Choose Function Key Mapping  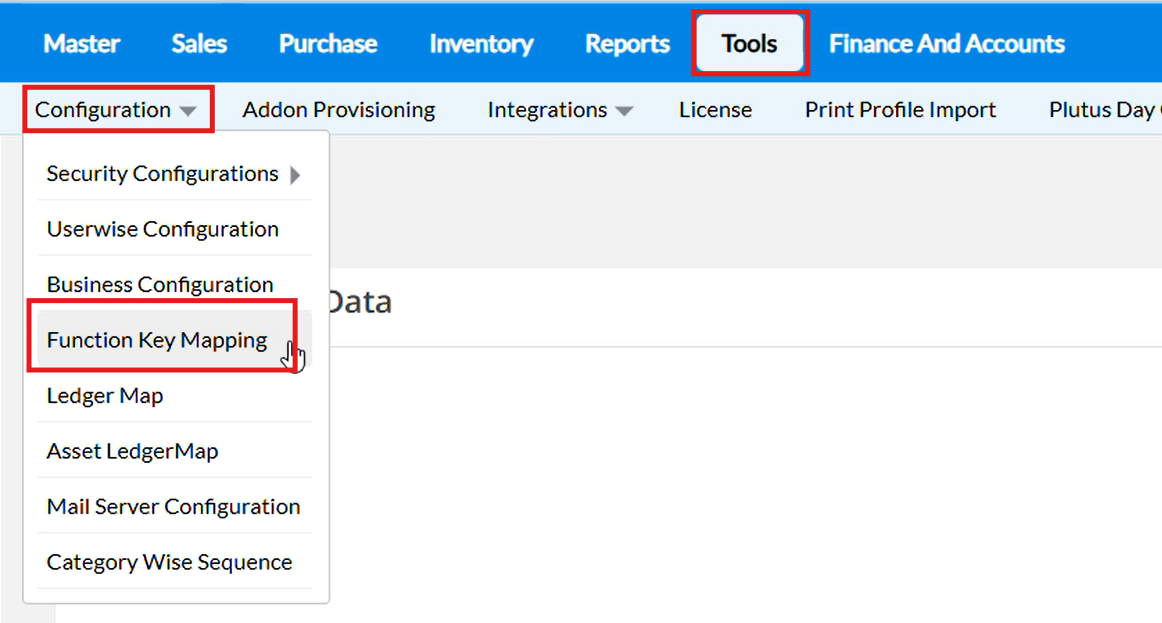tap(157, 340)
